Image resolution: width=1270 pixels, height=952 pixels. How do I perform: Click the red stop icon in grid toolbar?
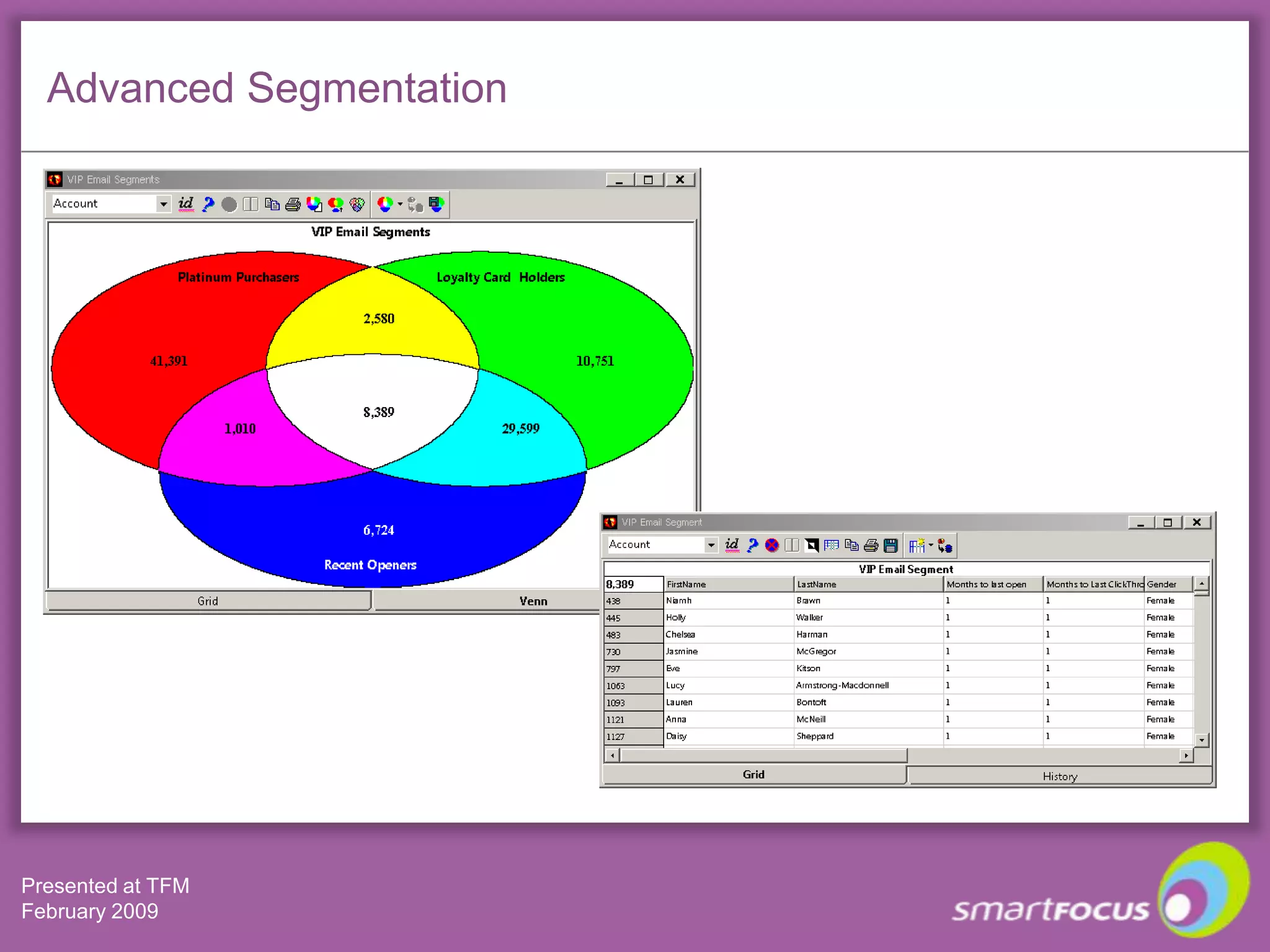coord(771,545)
